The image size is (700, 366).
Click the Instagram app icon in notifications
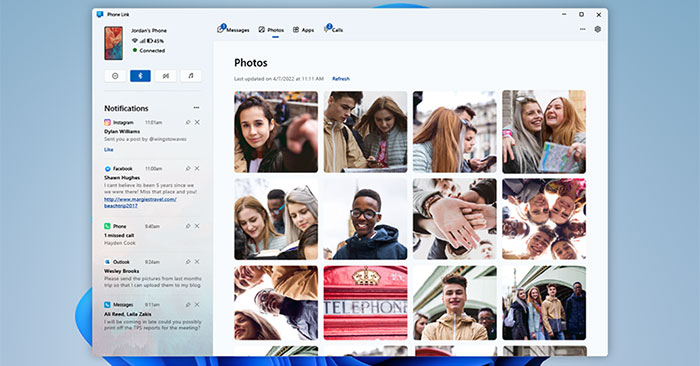click(x=107, y=122)
